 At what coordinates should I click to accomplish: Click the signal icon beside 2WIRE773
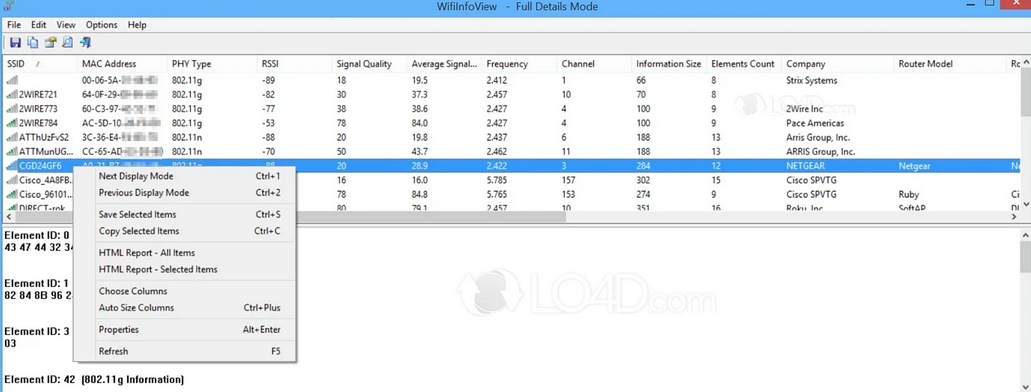coord(12,109)
